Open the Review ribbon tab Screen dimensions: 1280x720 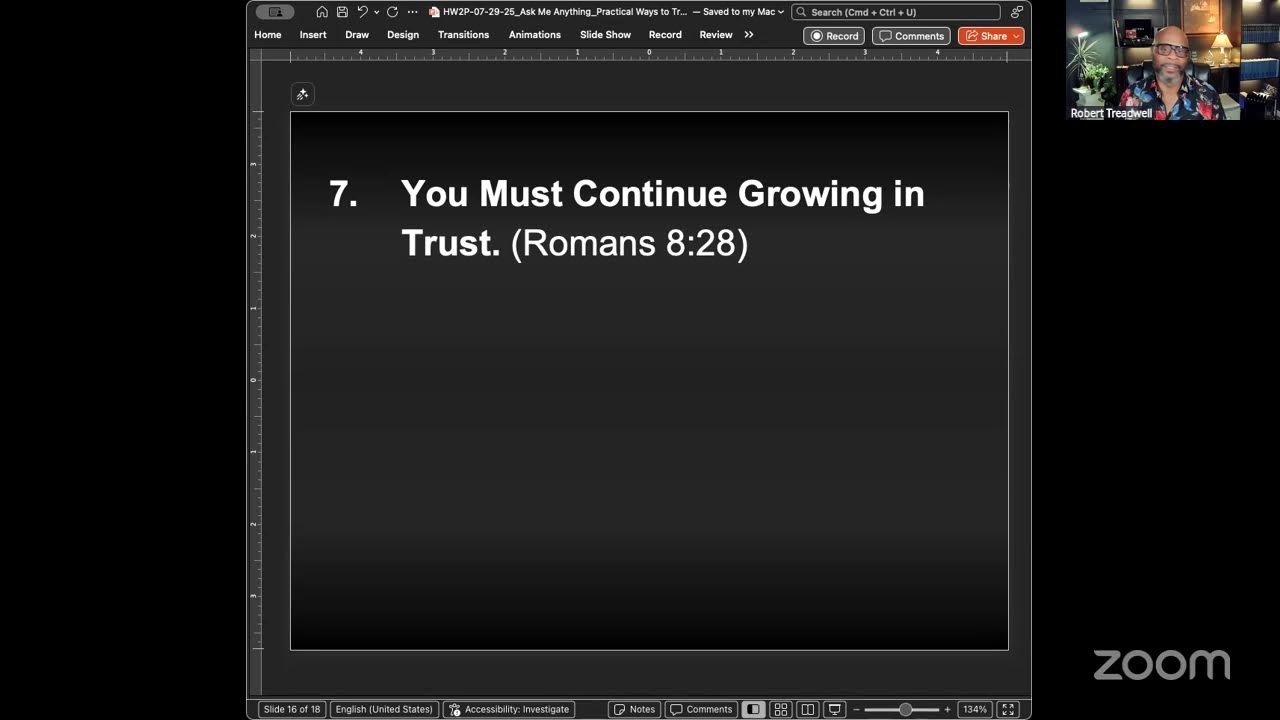(x=716, y=35)
